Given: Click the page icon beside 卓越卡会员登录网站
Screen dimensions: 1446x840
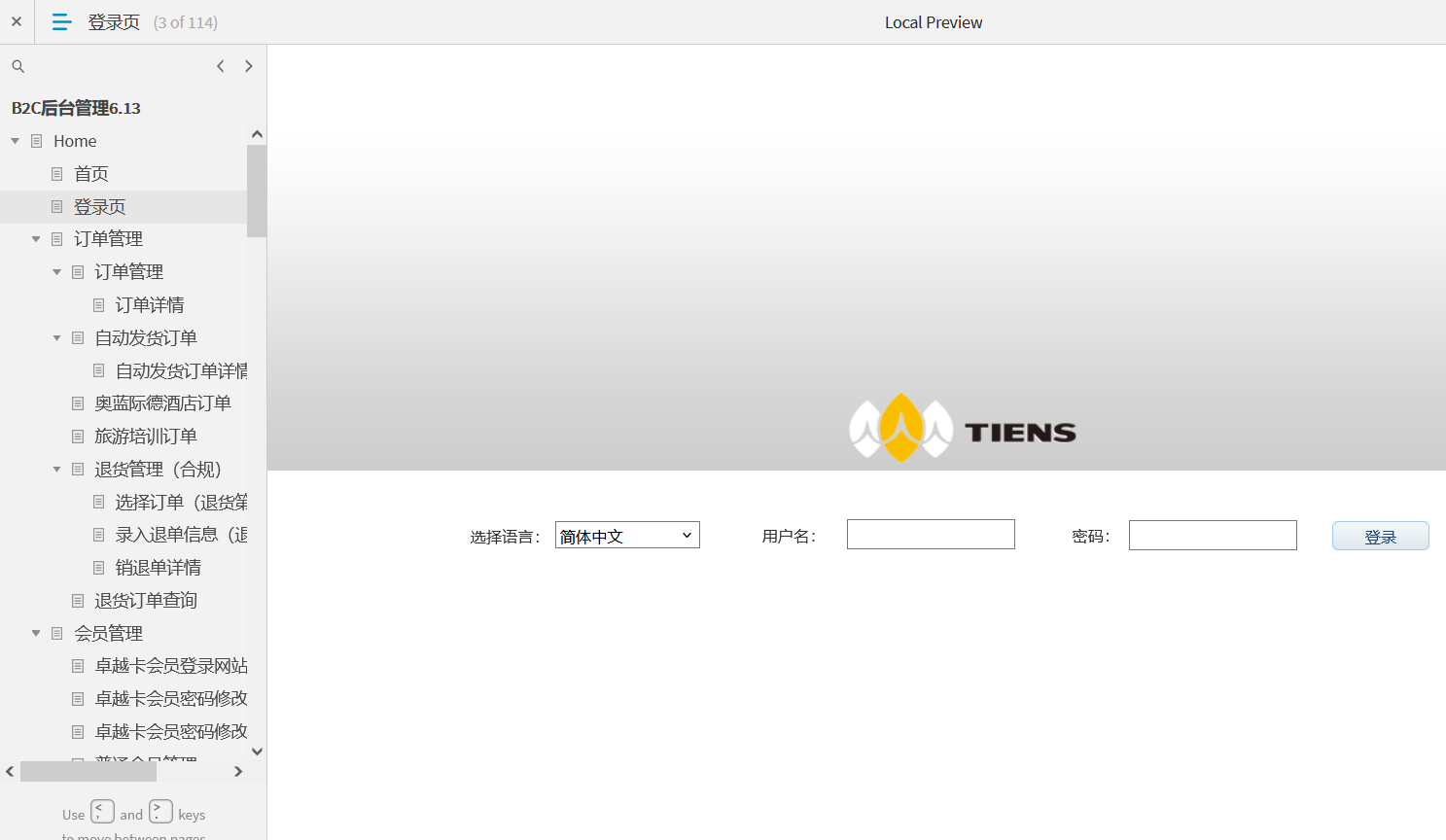Looking at the screenshot, I should [x=78, y=666].
